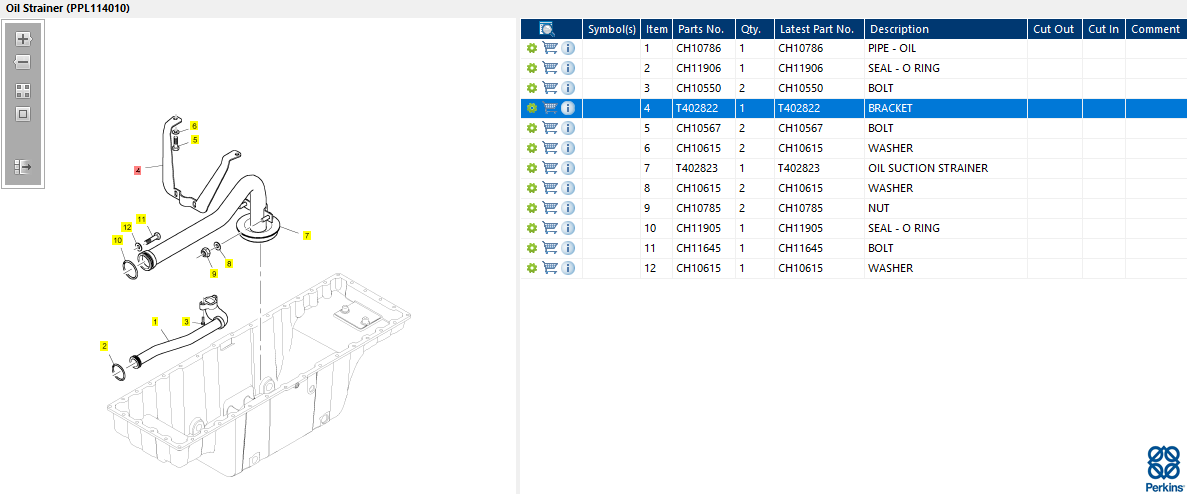This screenshot has height=494, width=1187.
Task: Click the Comment column header
Action: point(1156,29)
